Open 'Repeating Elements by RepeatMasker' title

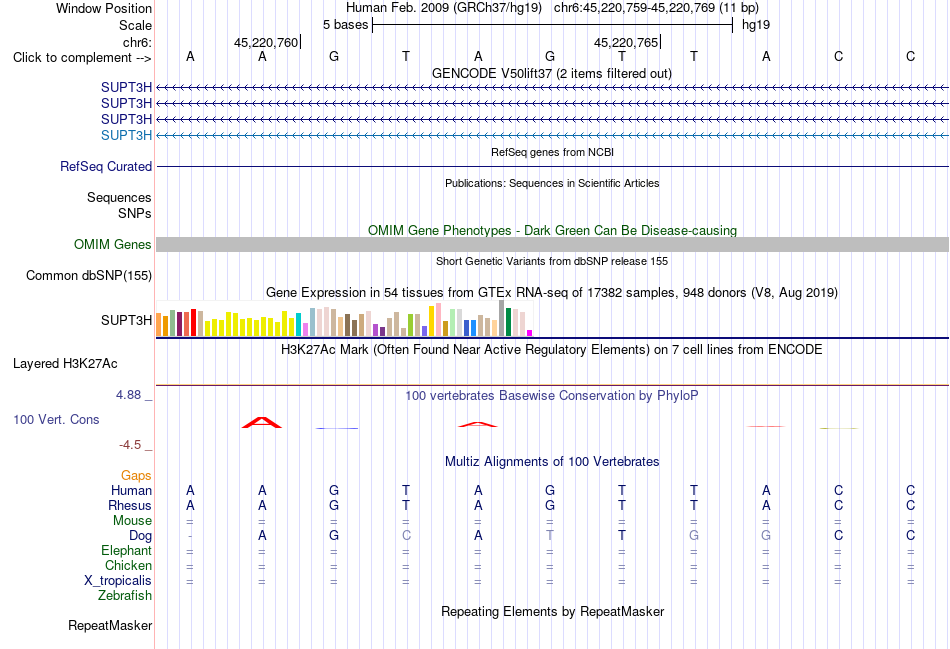tap(552, 612)
